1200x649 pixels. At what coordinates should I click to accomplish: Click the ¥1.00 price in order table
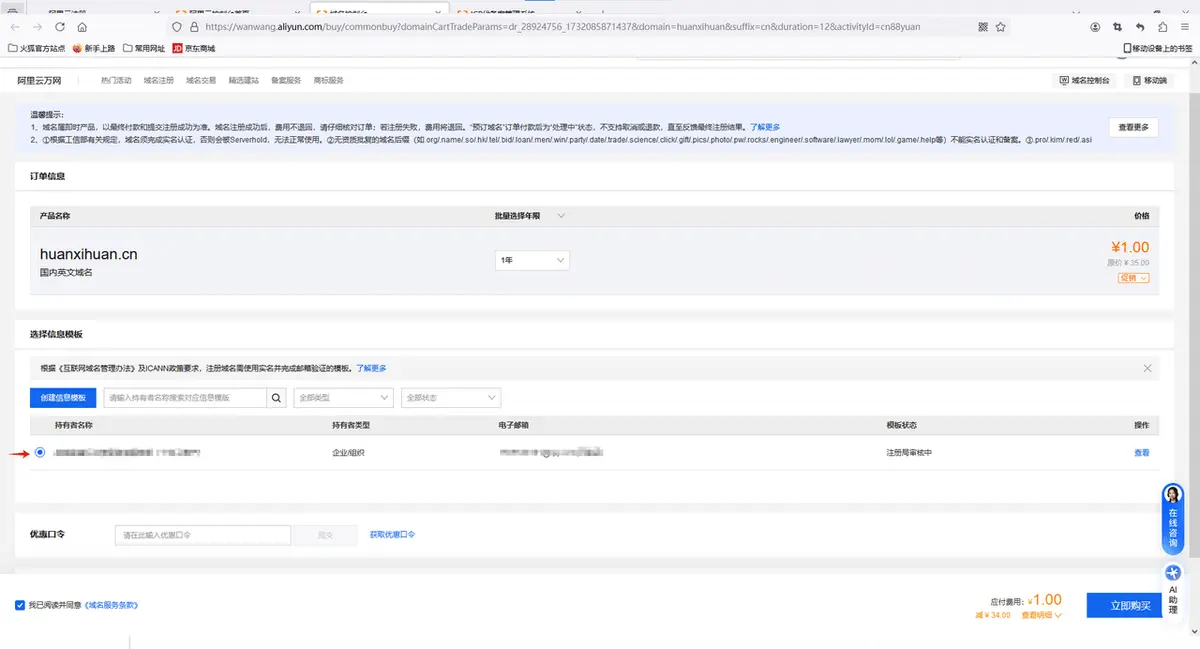point(1130,247)
